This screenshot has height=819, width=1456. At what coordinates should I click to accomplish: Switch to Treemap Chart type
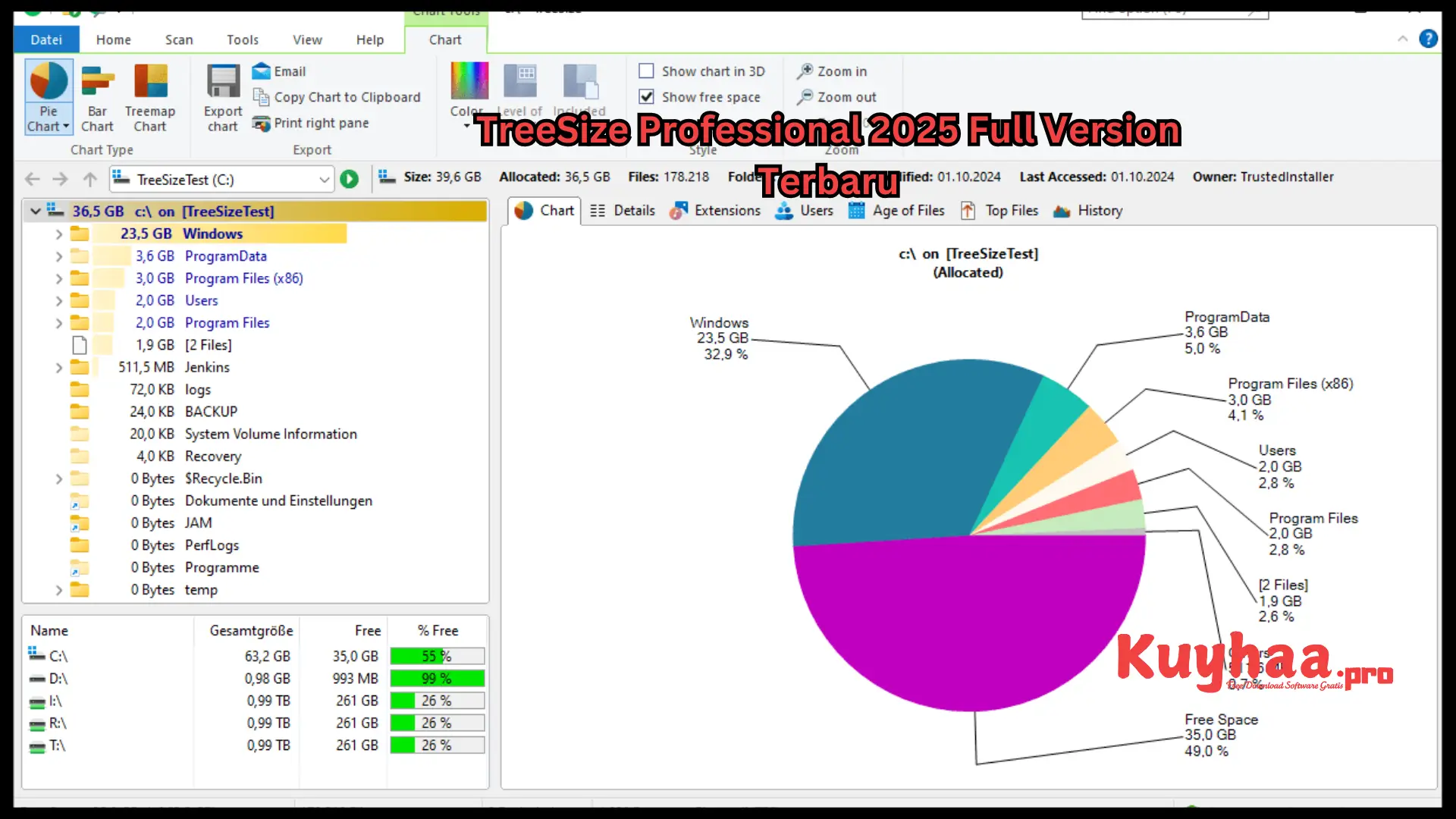pyautogui.click(x=150, y=99)
